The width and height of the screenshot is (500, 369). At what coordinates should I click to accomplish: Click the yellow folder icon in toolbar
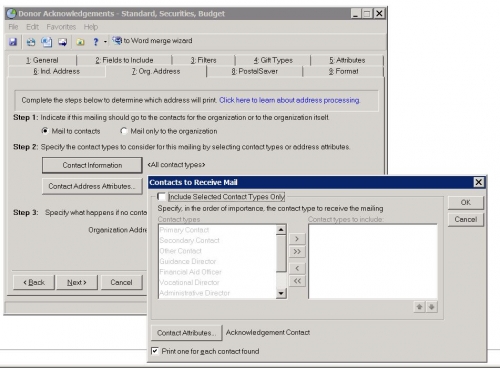point(80,42)
